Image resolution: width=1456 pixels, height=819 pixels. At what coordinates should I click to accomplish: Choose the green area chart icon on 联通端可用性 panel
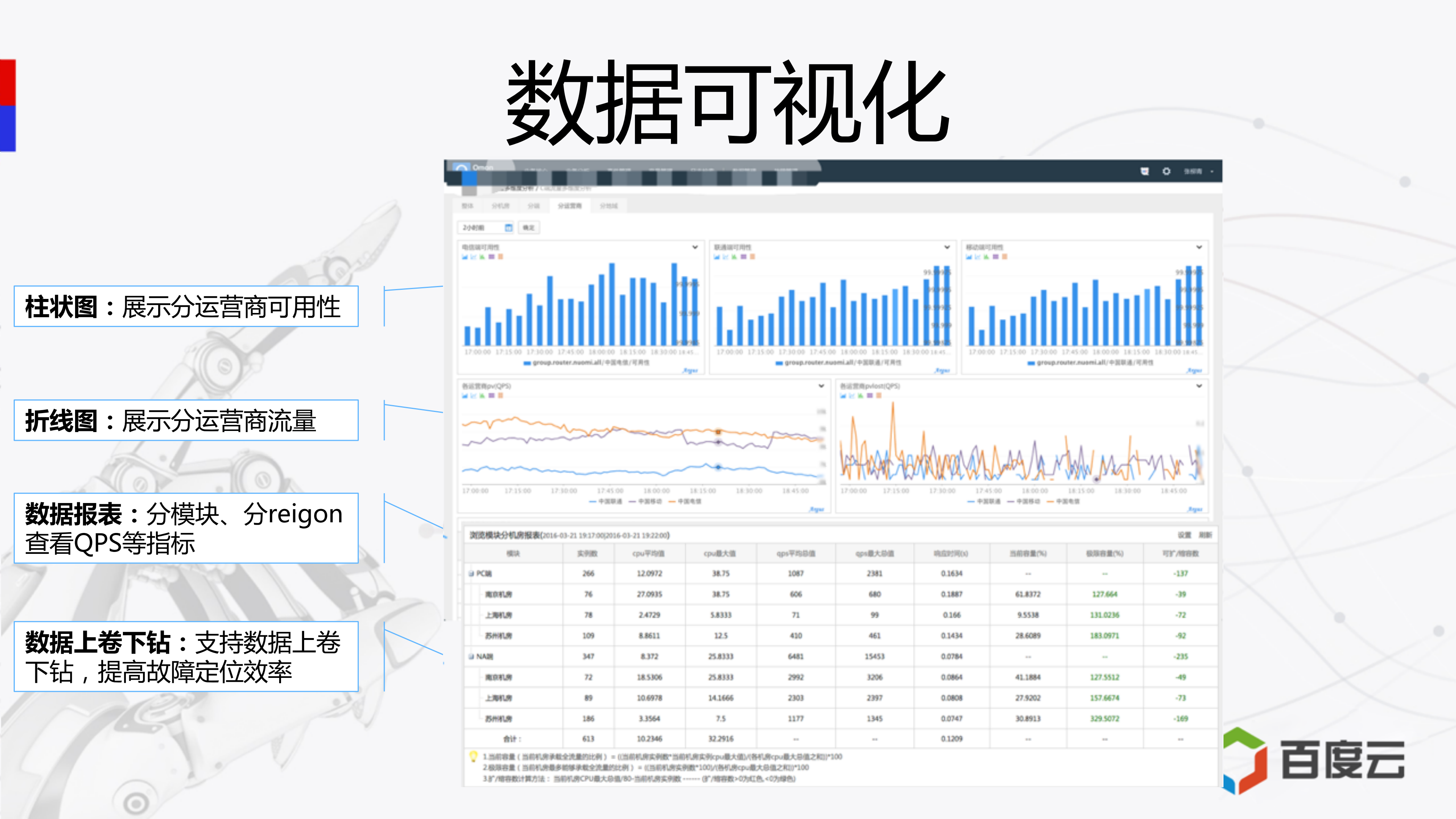point(734,257)
